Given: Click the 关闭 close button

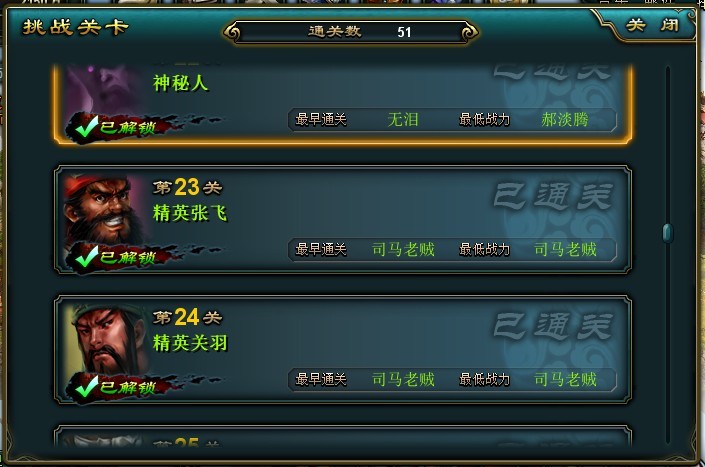Looking at the screenshot, I should 652,25.
